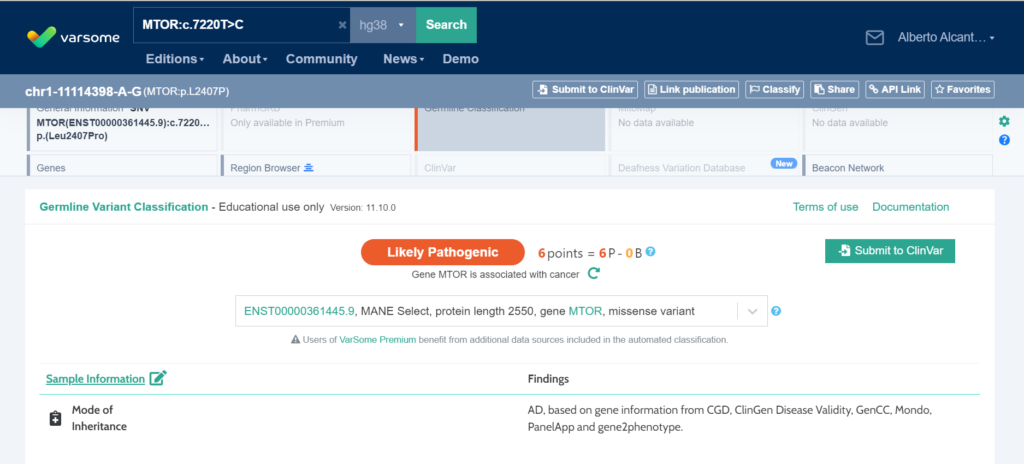1024x464 pixels.
Task: Click the green settings gear icon
Action: [1004, 121]
